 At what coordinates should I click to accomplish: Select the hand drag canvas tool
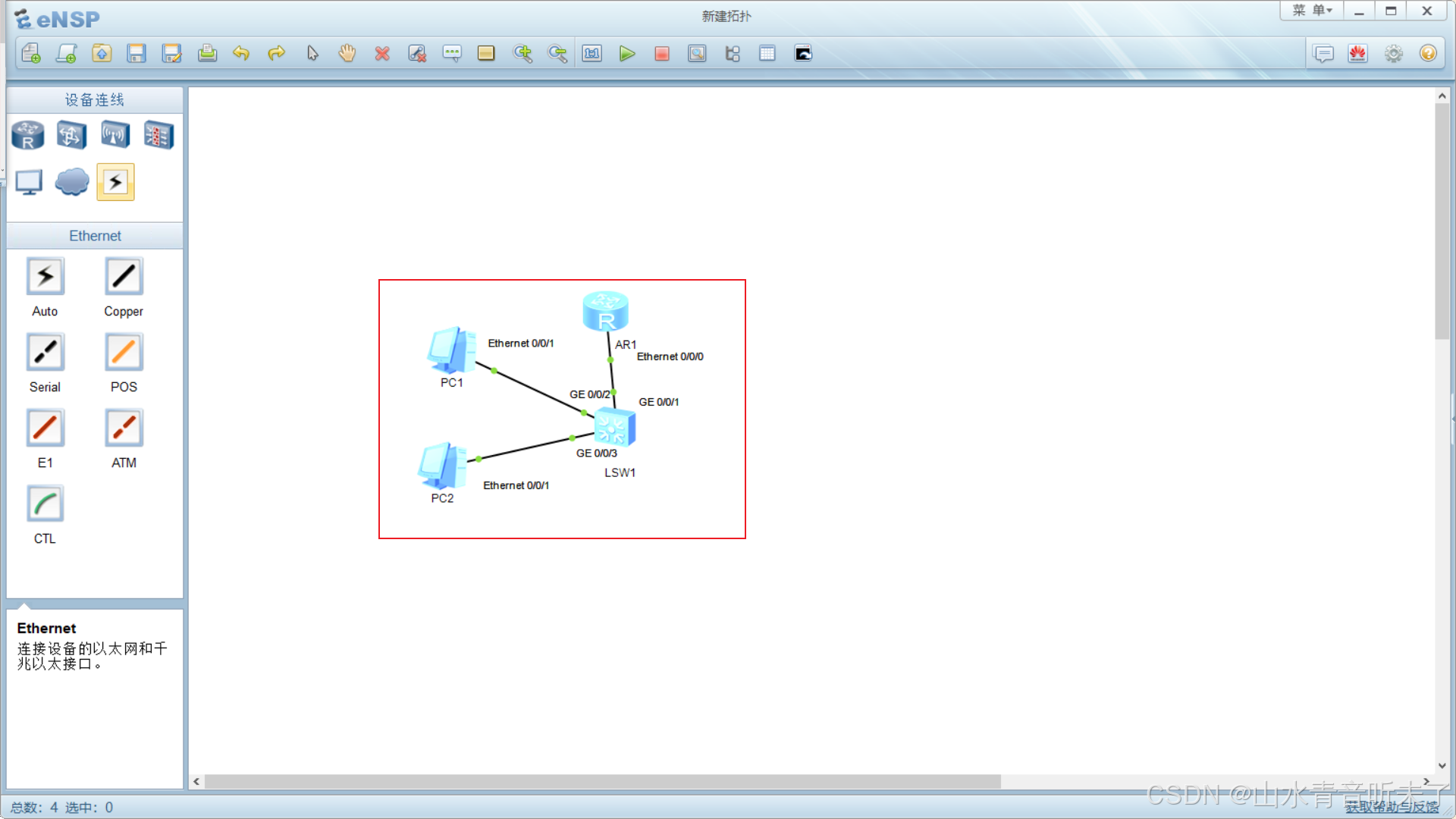(x=347, y=54)
